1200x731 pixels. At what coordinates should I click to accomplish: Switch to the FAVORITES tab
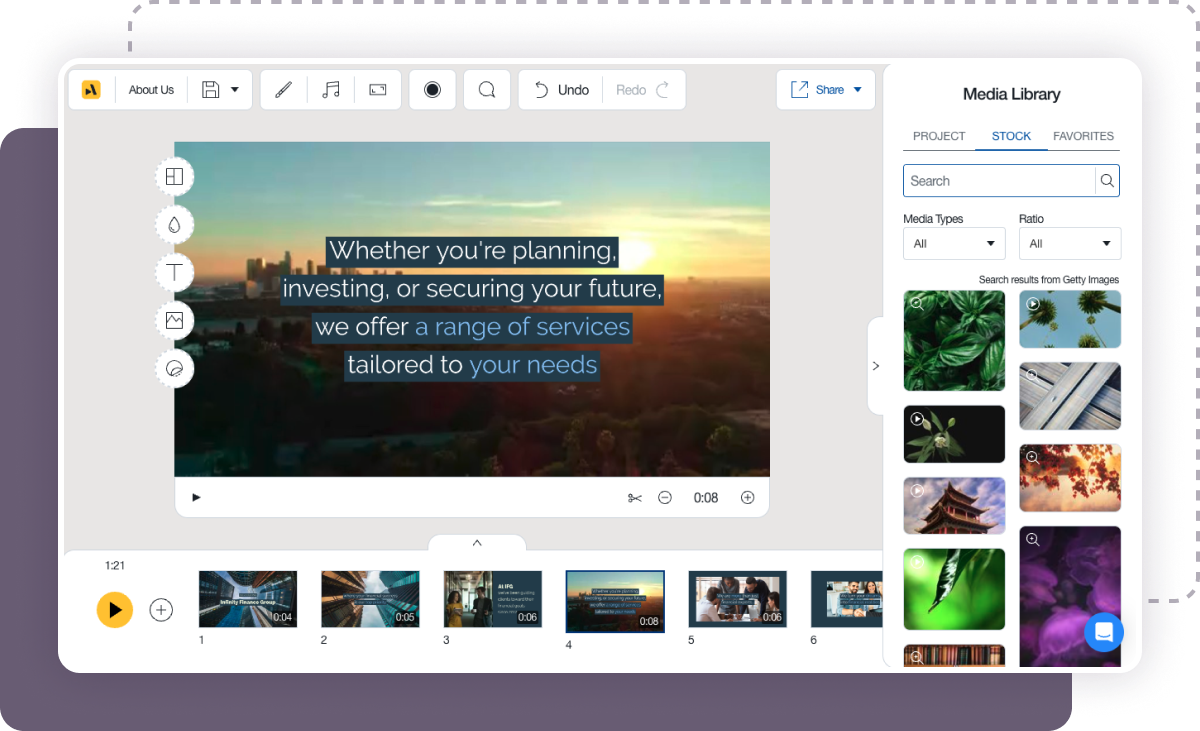(1083, 136)
